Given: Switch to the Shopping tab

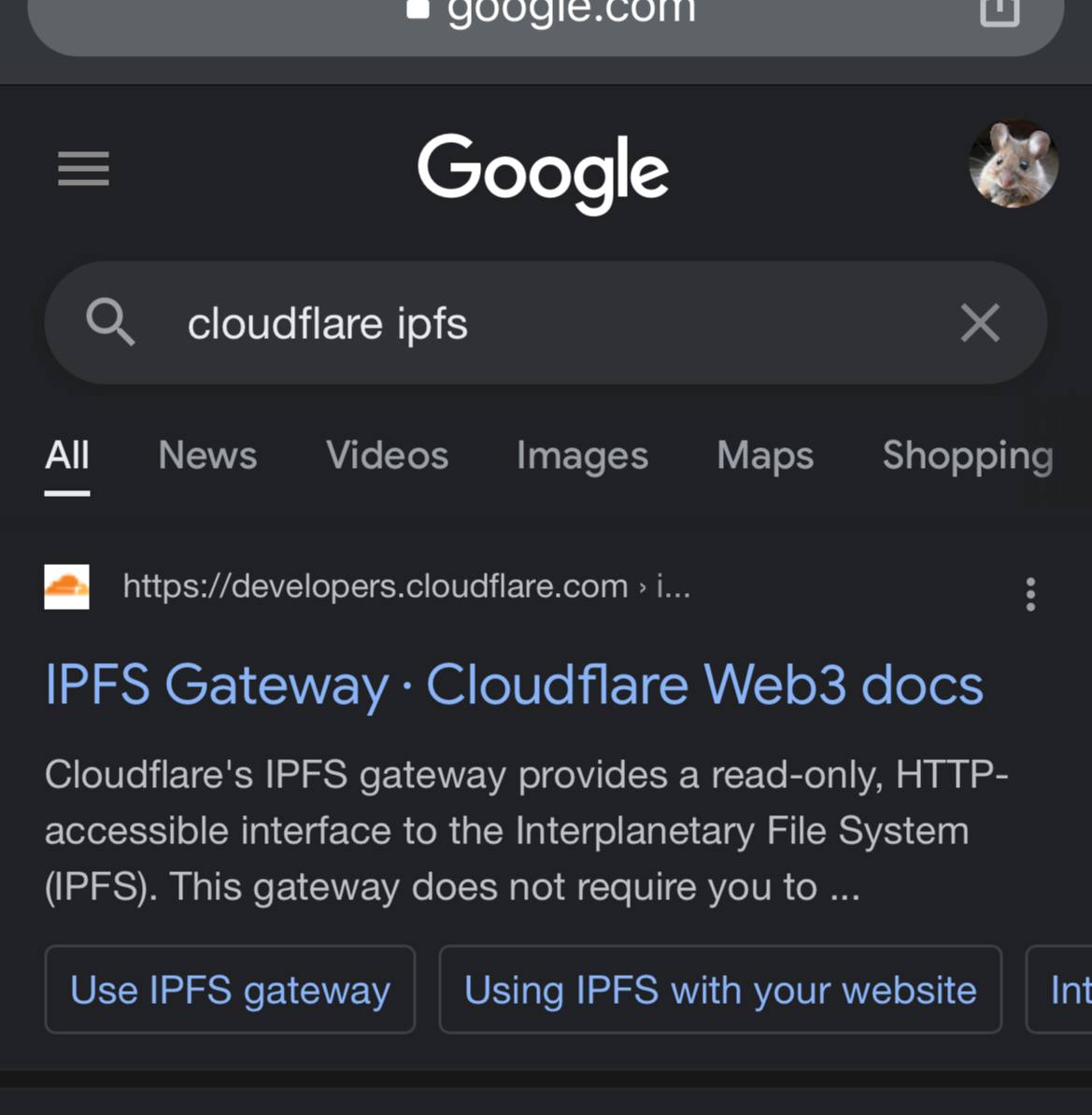Looking at the screenshot, I should click(968, 456).
